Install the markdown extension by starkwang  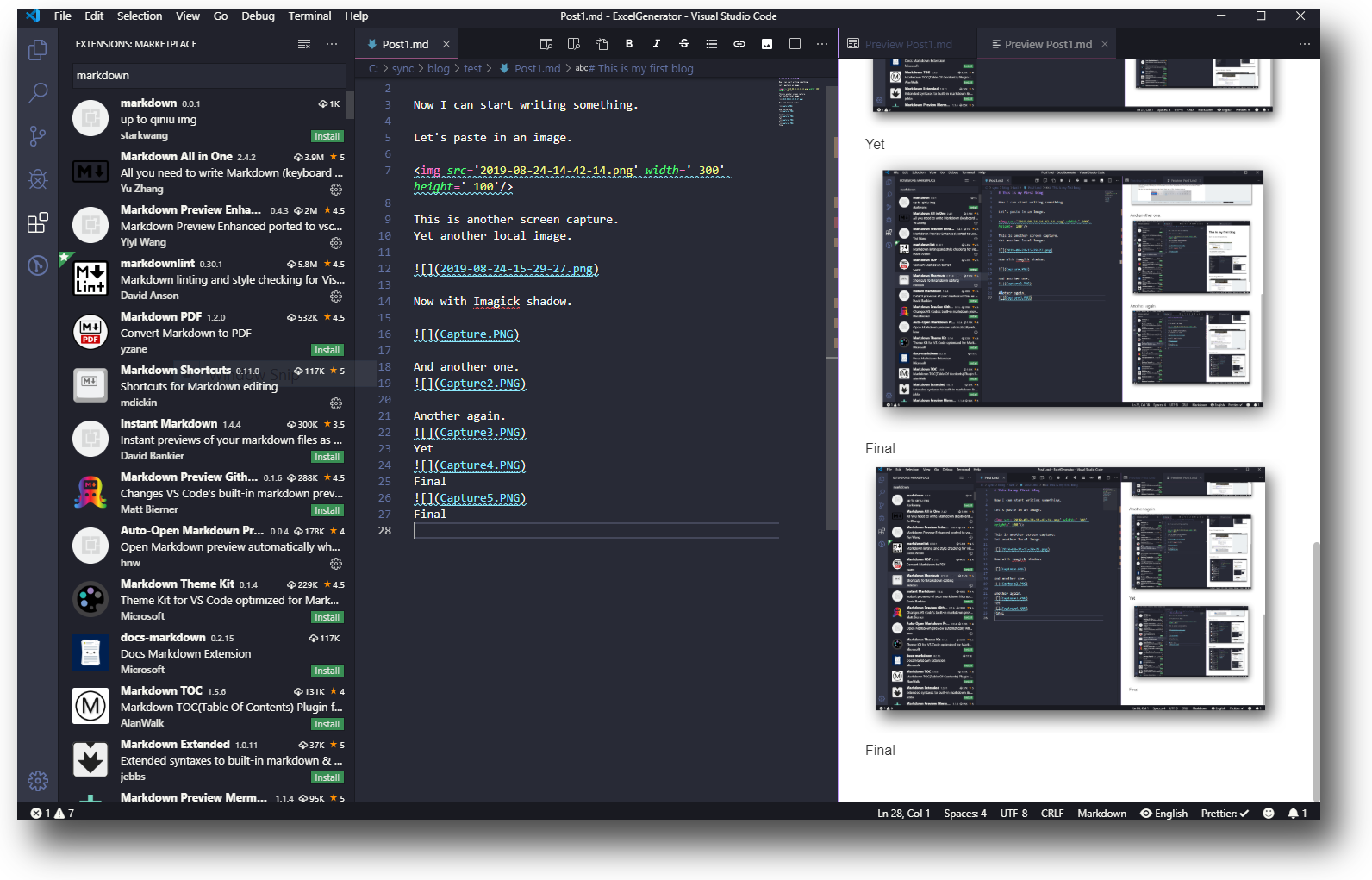point(327,136)
